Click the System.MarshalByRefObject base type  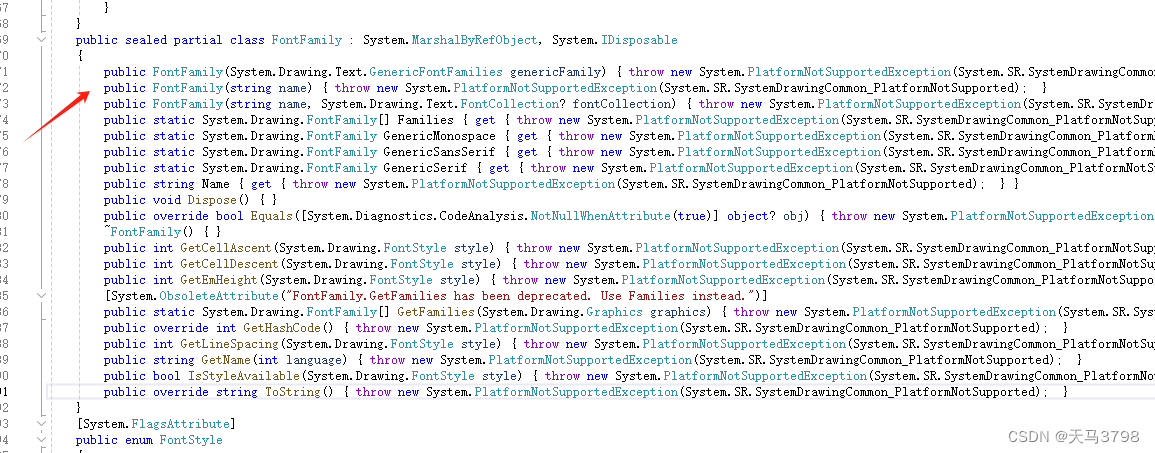tap(452, 40)
